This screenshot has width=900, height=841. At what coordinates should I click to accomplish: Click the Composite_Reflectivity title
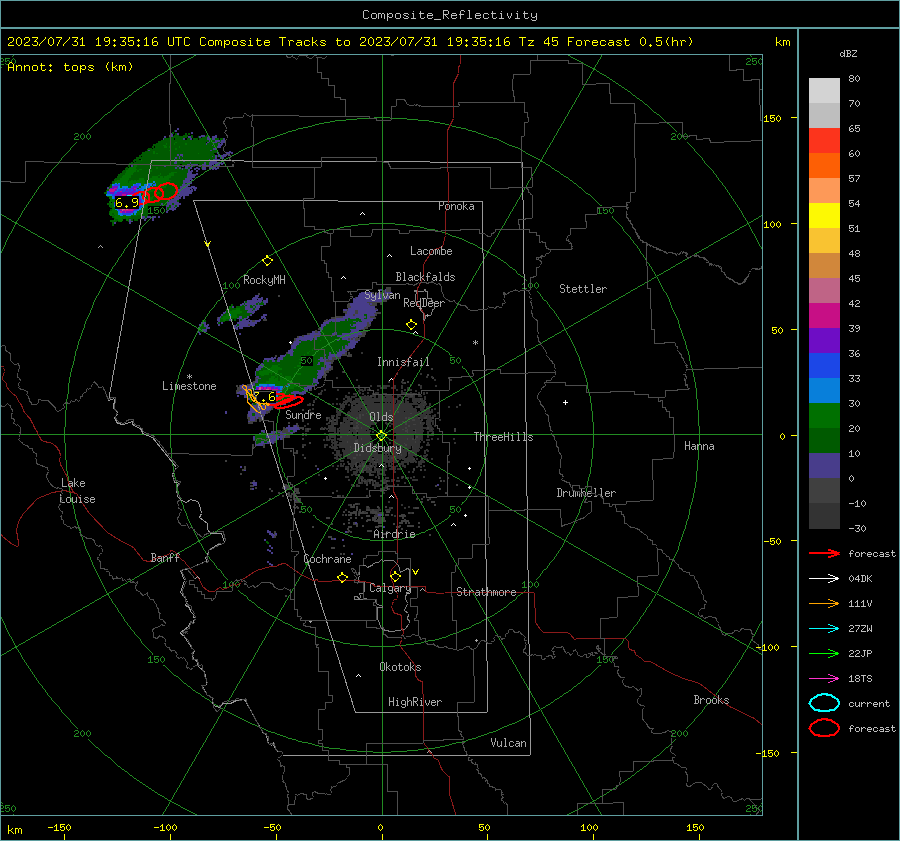tap(450, 15)
